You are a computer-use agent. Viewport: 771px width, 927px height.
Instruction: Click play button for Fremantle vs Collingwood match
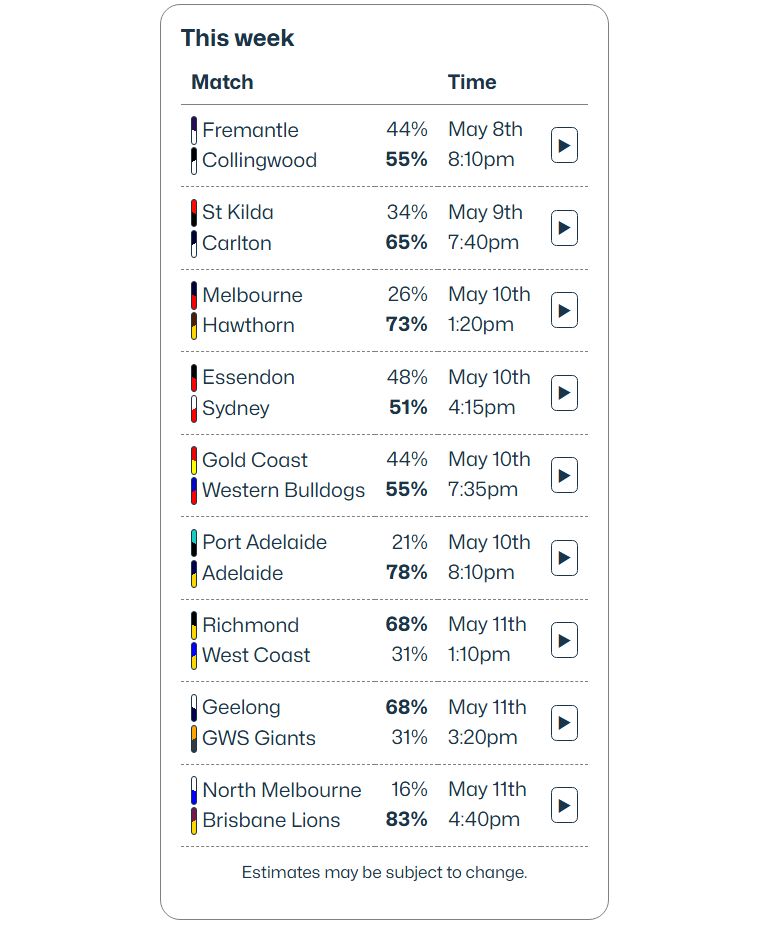click(x=564, y=145)
